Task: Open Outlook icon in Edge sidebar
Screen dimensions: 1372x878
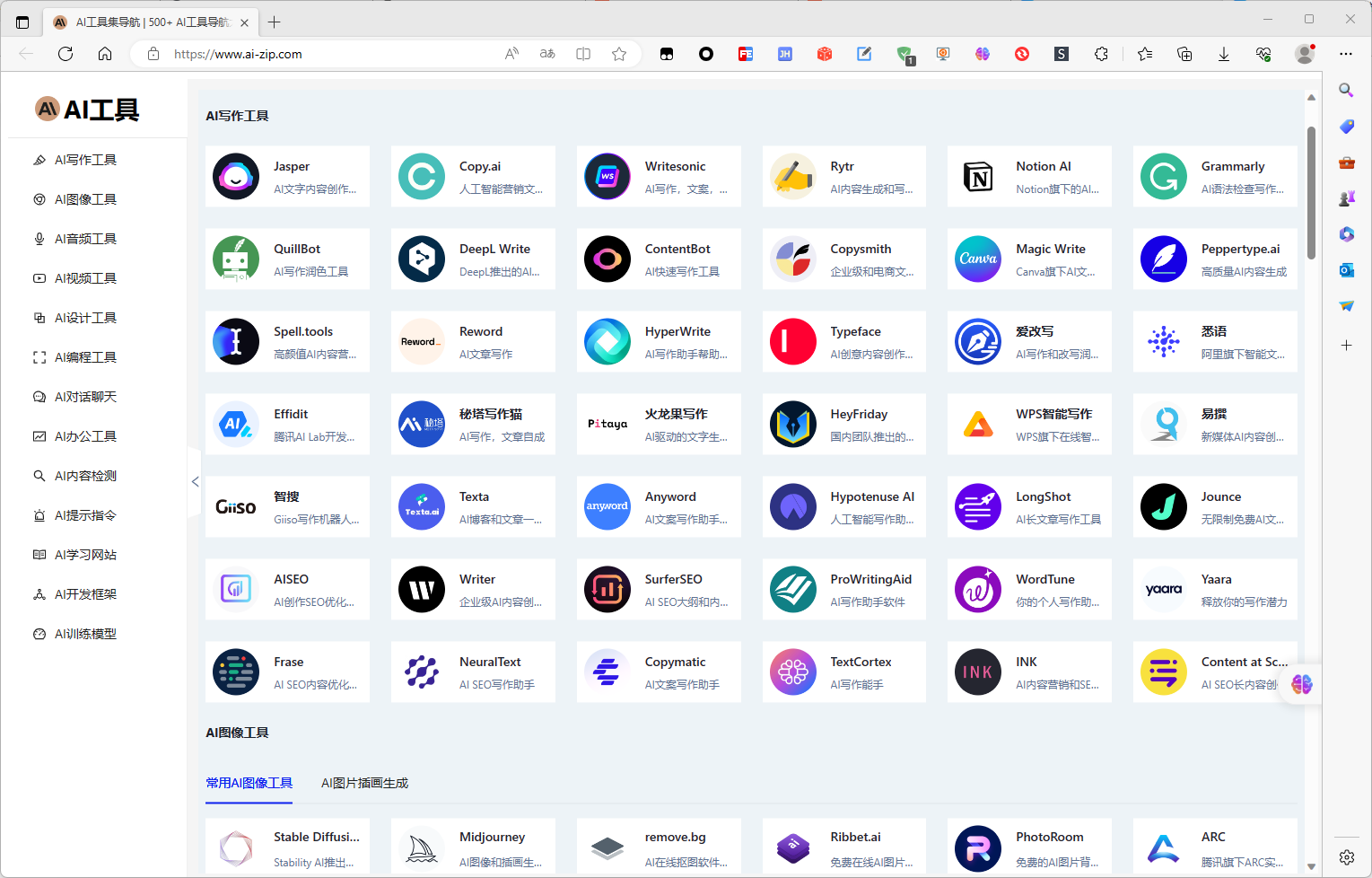Action: (1347, 269)
